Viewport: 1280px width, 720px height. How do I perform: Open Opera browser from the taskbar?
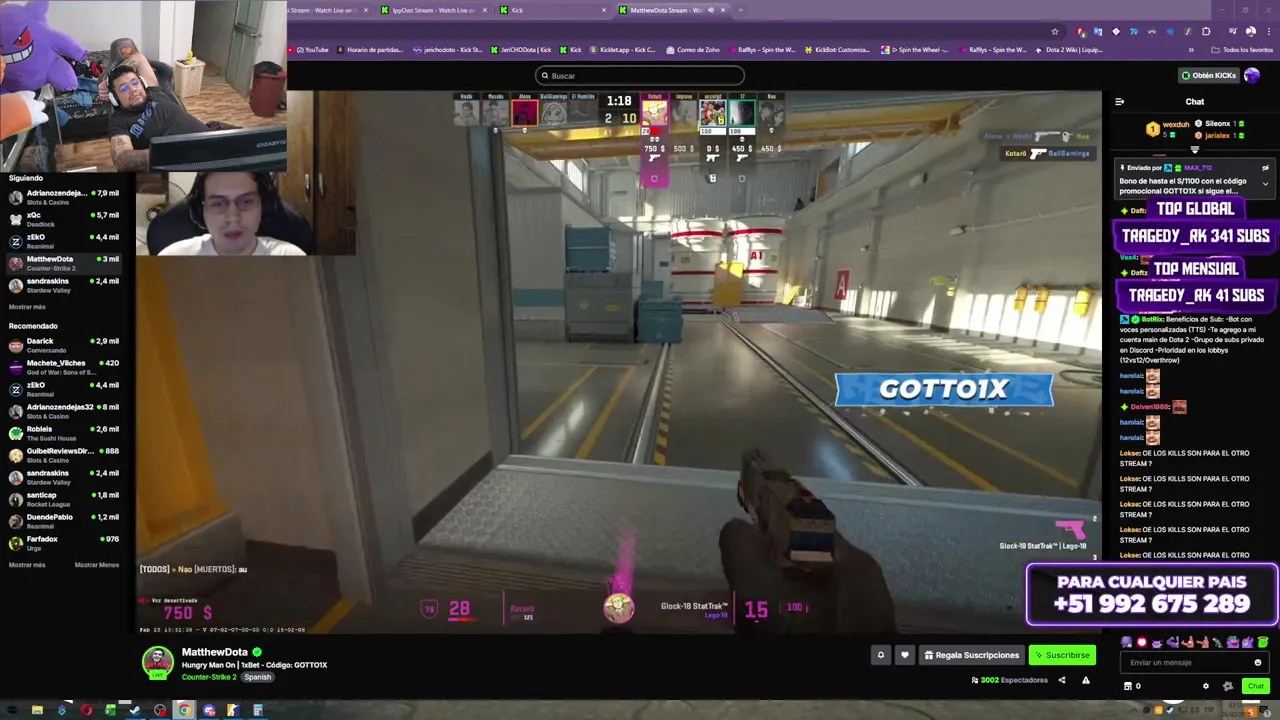(x=86, y=710)
